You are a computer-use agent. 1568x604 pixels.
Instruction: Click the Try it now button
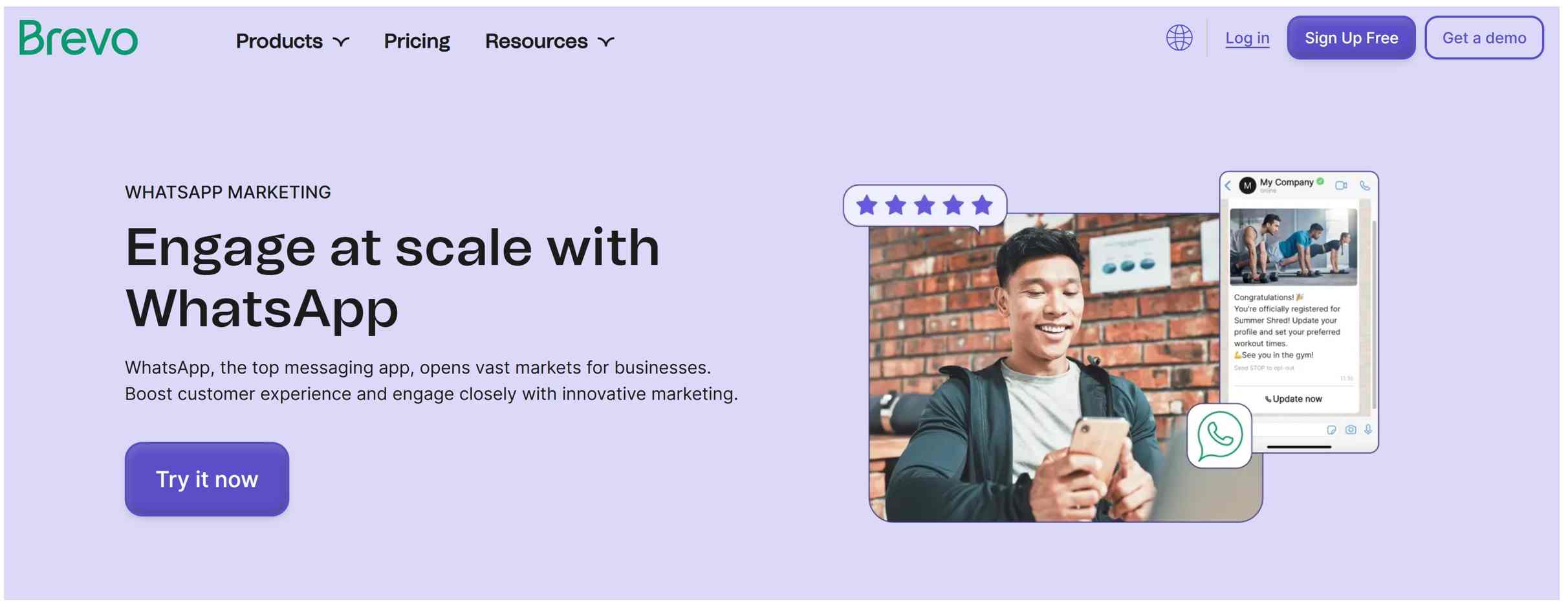[x=207, y=479]
